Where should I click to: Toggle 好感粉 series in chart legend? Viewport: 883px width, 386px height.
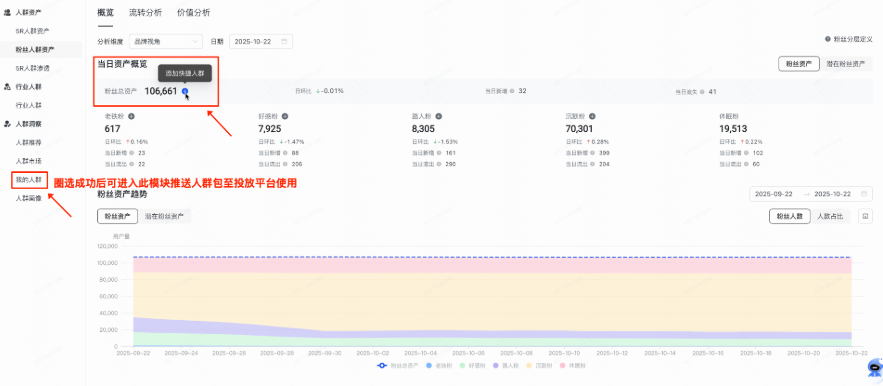pos(471,366)
